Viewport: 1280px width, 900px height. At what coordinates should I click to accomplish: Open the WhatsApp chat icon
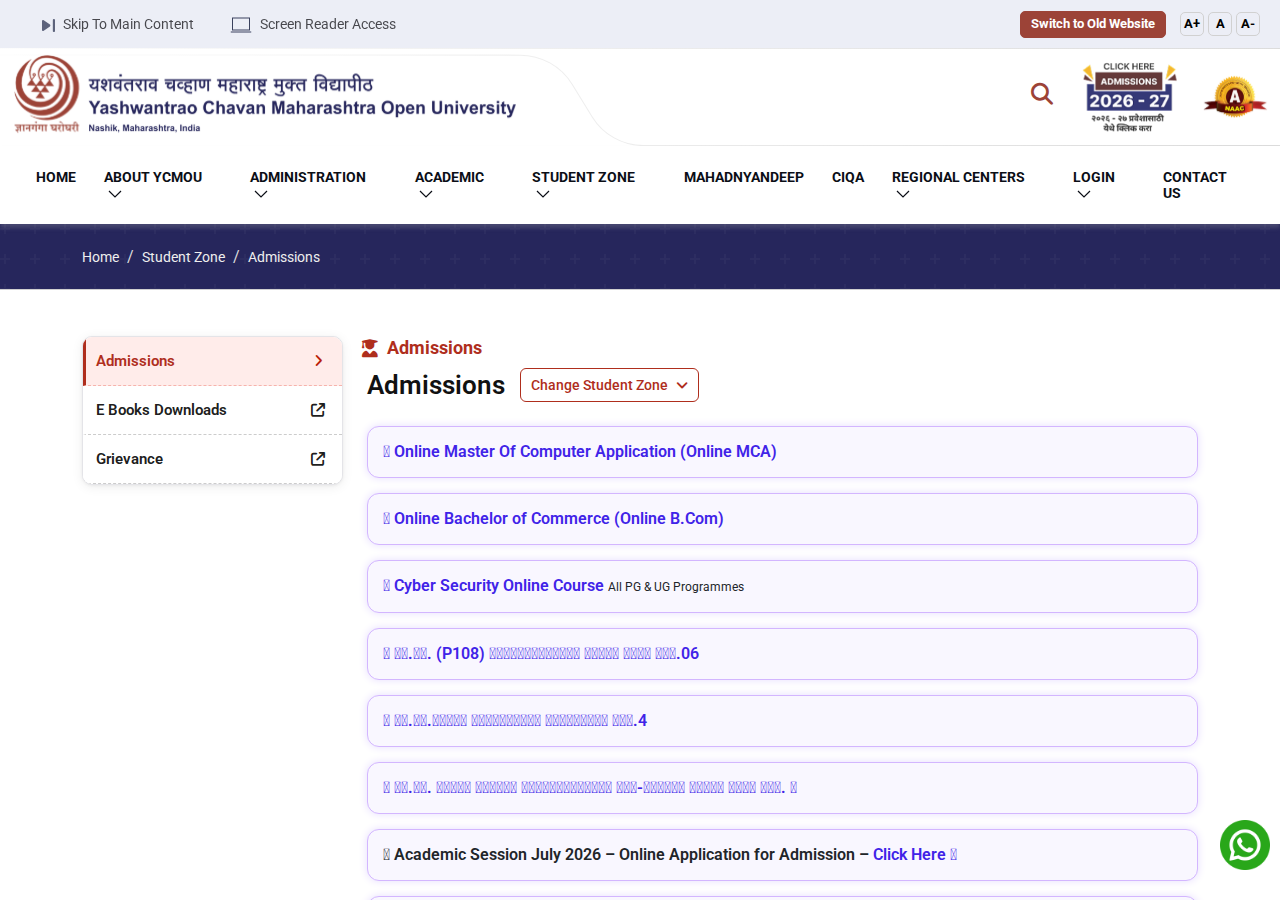click(x=1245, y=845)
